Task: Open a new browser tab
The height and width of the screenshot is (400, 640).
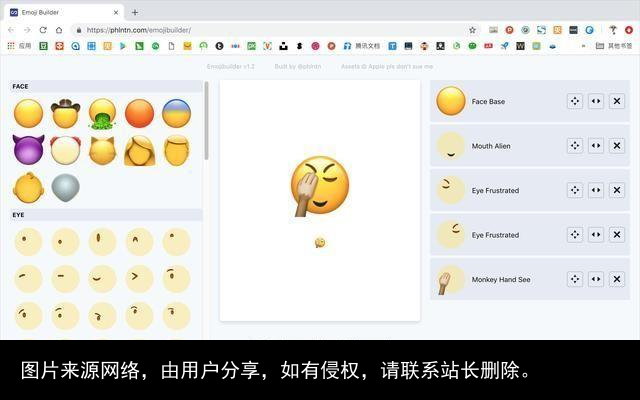Action: [135, 12]
